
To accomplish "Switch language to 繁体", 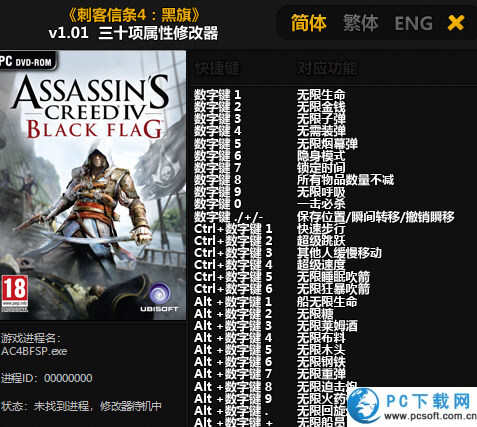I will point(361,23).
